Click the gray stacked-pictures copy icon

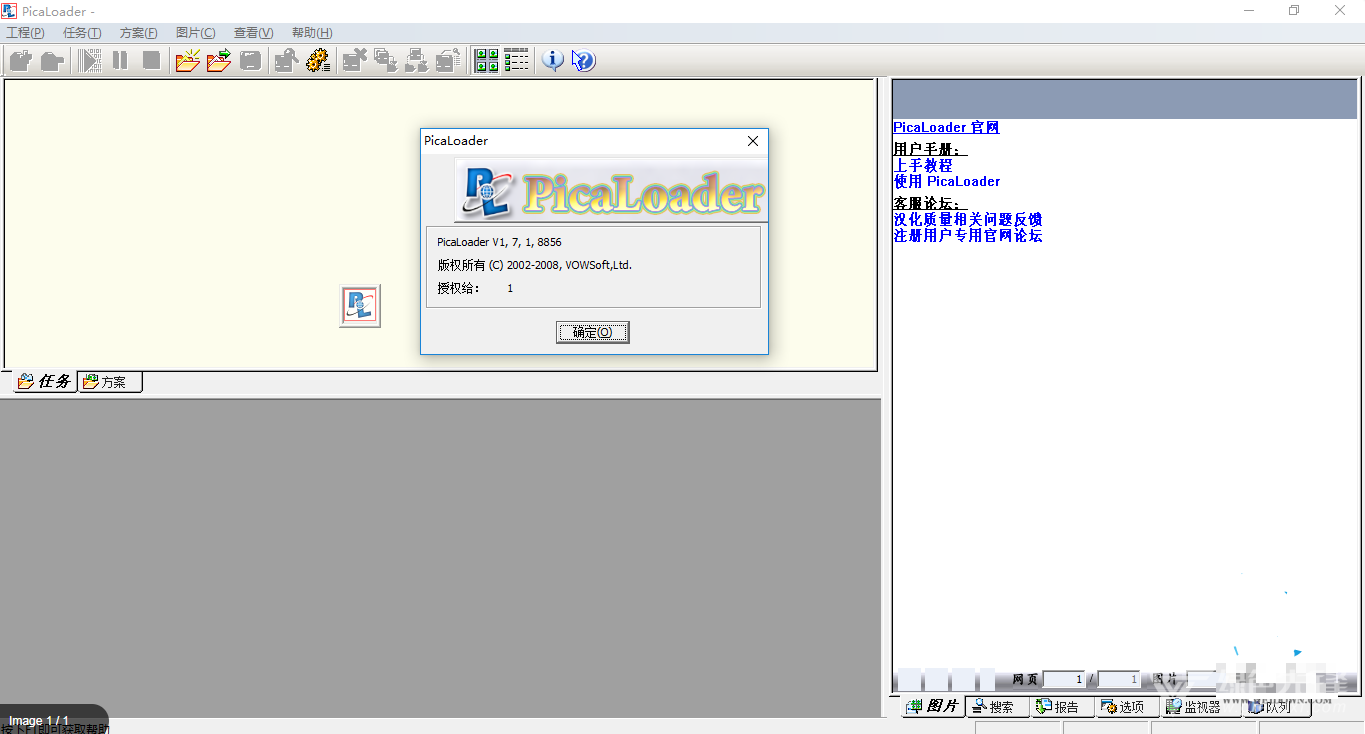click(385, 60)
